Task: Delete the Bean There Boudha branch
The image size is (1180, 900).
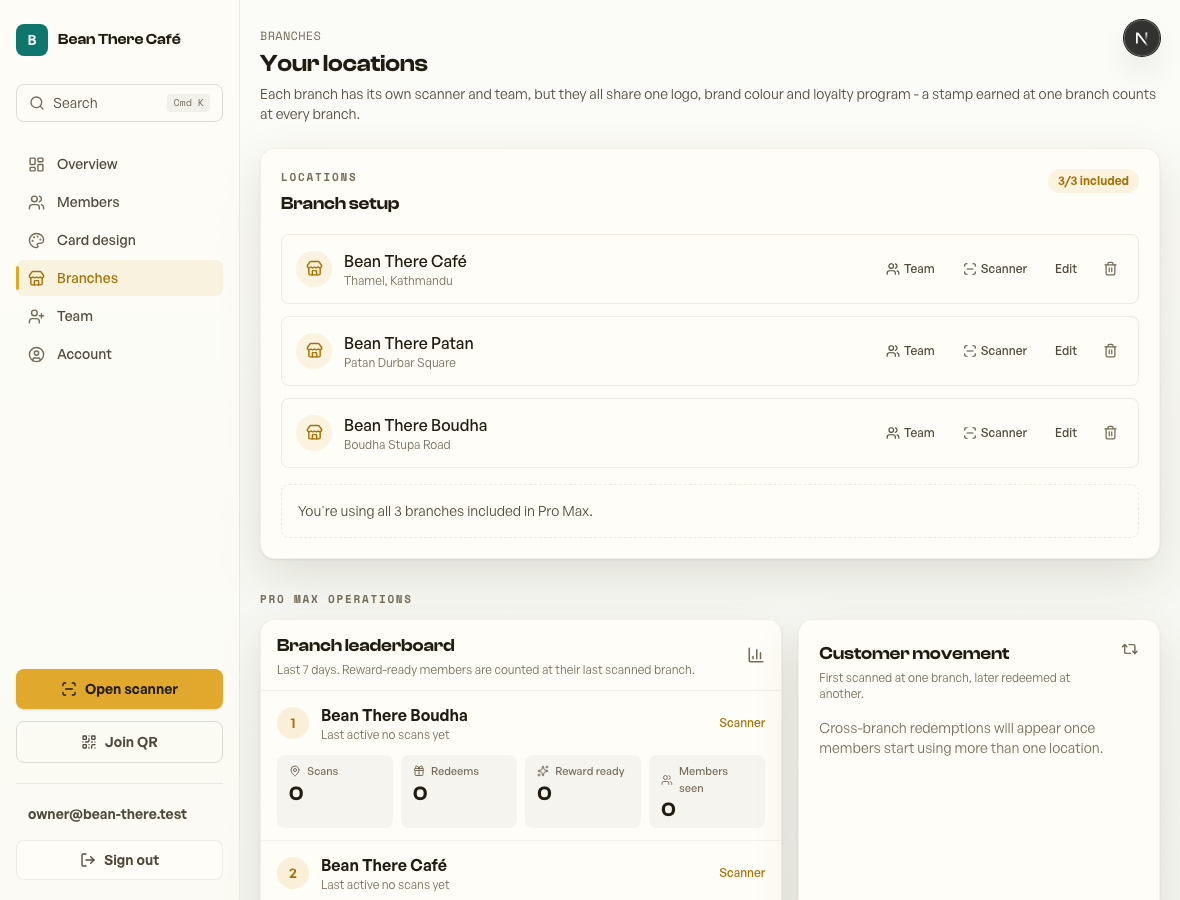Action: coord(1110,433)
